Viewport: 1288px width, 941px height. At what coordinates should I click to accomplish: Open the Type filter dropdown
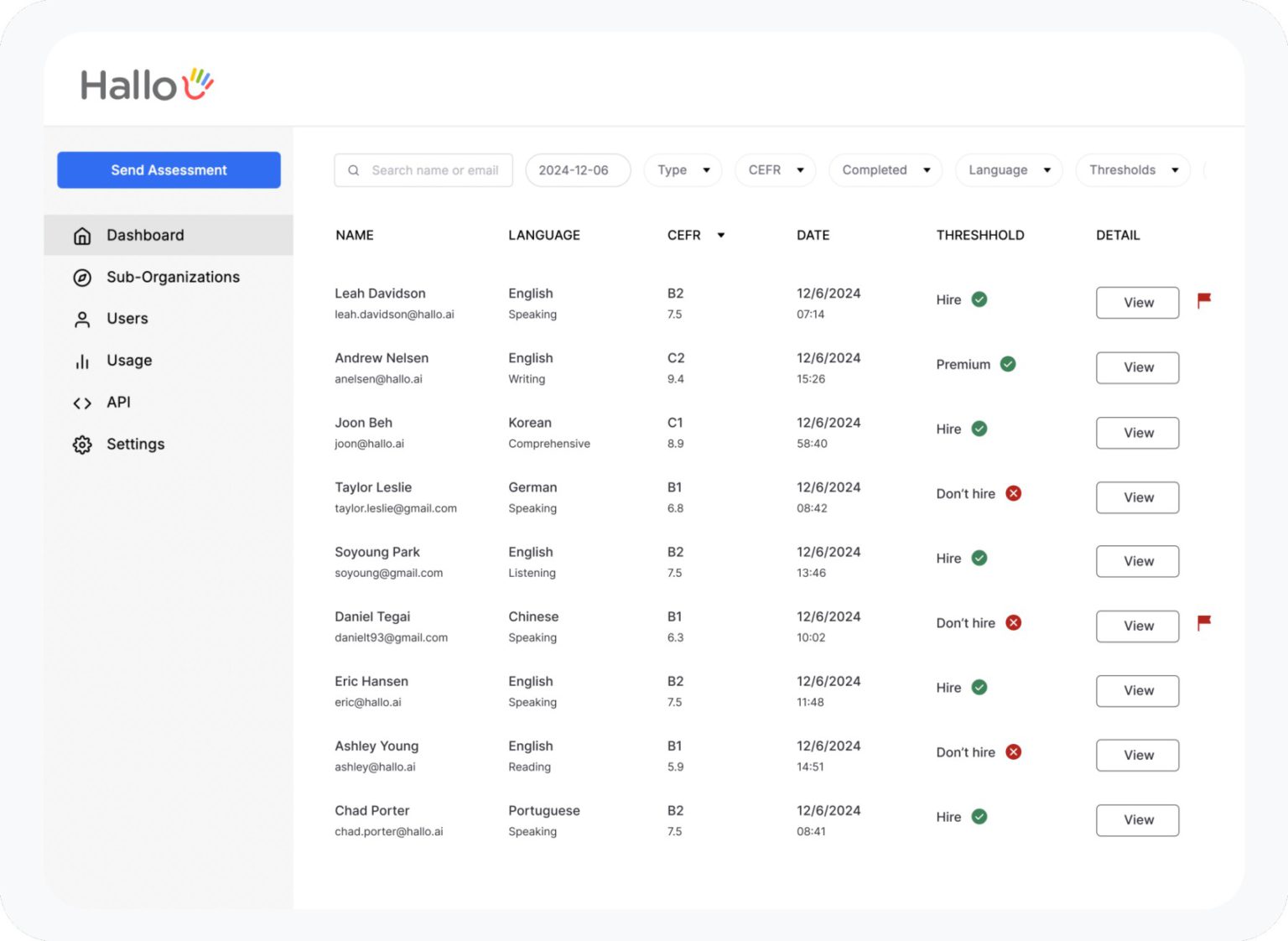pos(683,170)
